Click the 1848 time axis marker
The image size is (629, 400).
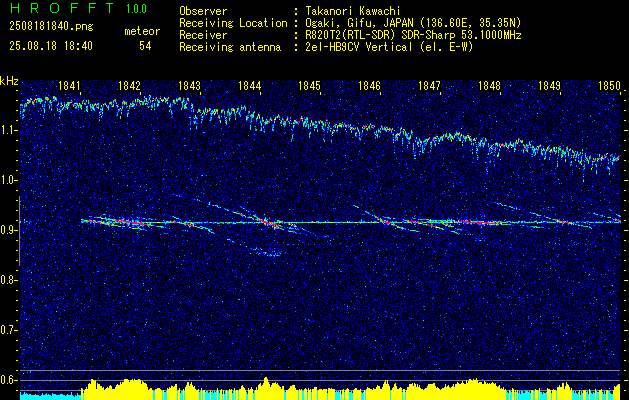490,85
